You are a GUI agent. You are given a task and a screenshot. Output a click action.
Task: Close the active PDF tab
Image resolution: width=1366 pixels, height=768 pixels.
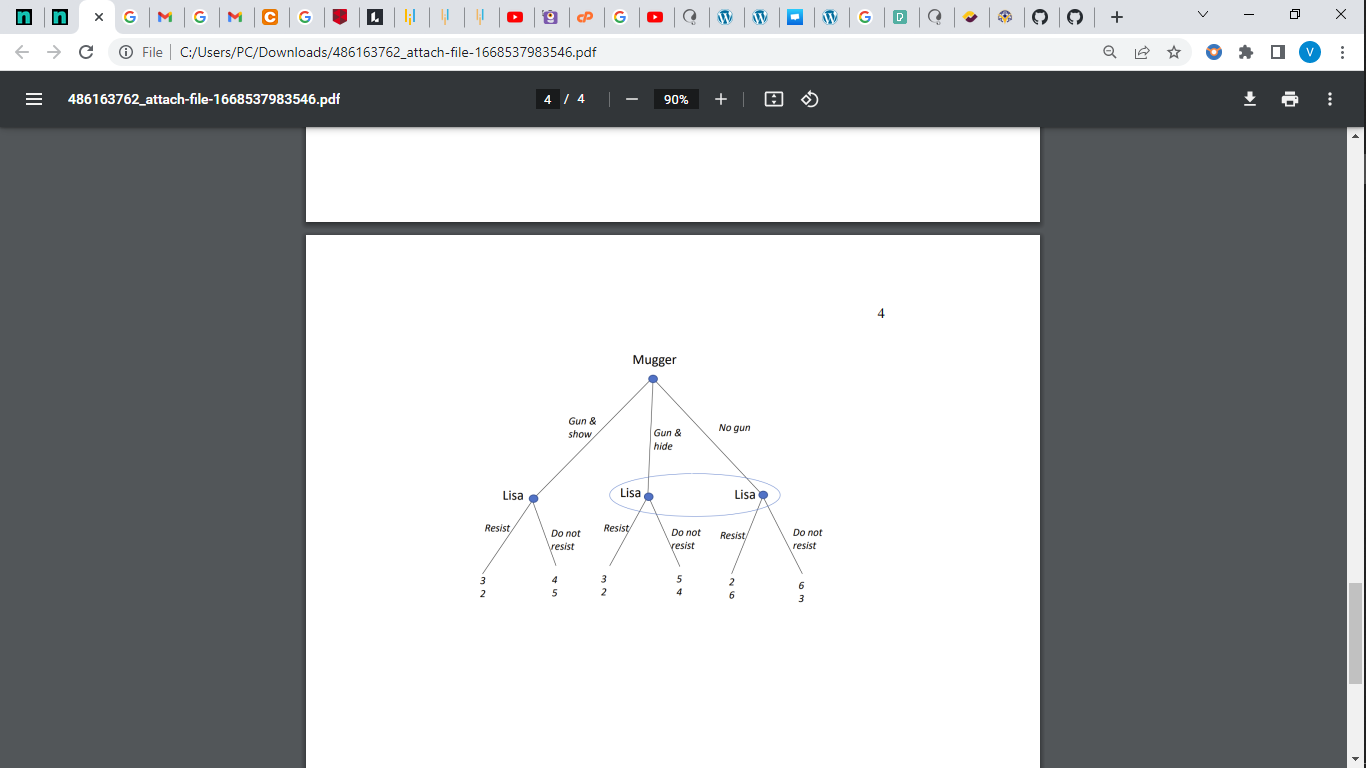[99, 17]
